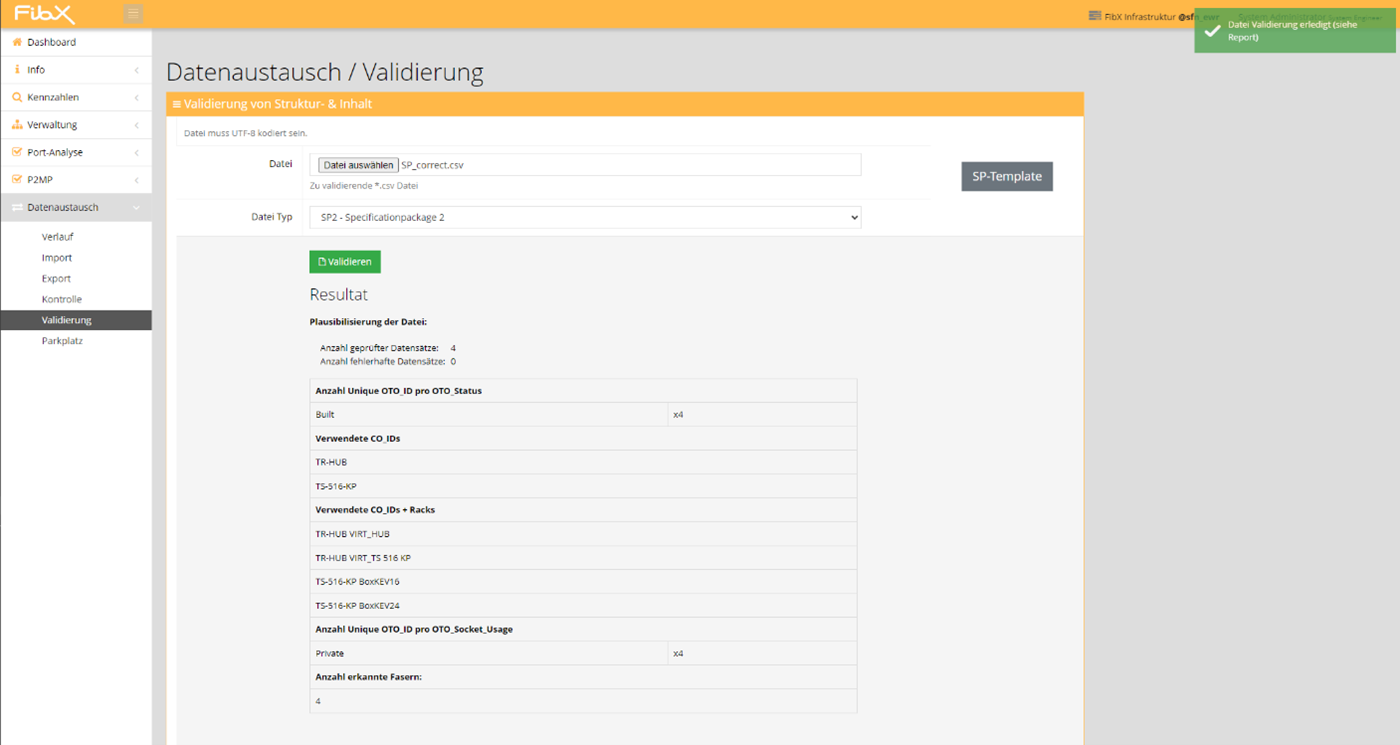
Task: Click the 'Validierung von Struktur- & Inhalt' panel header
Action: pyautogui.click(x=625, y=104)
